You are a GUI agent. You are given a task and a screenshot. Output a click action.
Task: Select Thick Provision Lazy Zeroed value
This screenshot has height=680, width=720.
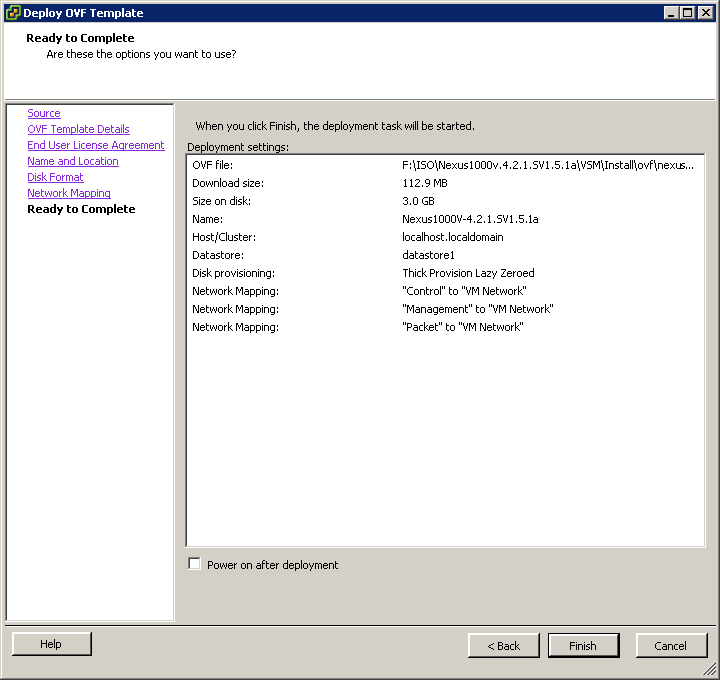468,273
